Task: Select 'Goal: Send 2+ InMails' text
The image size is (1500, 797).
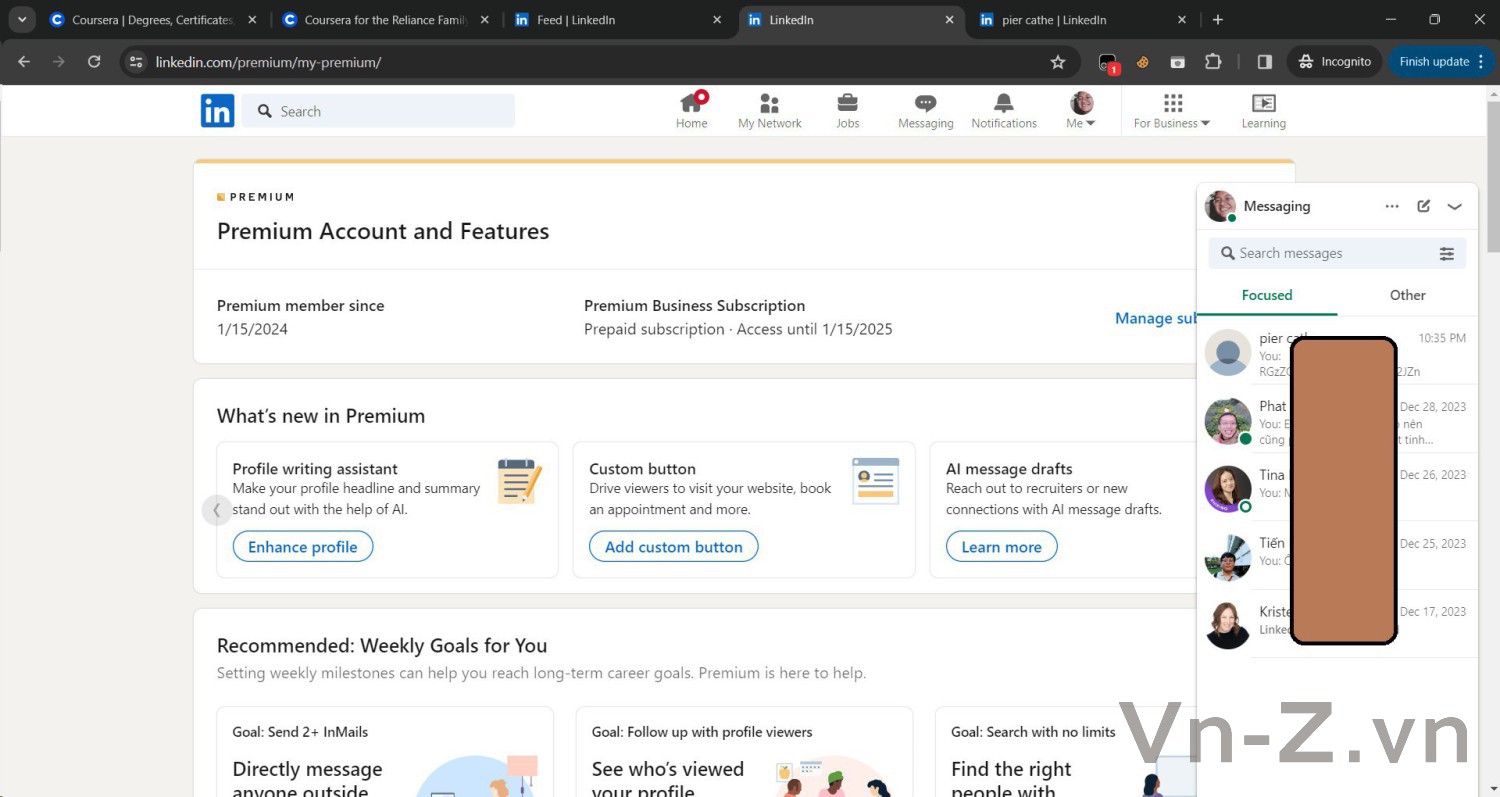Action: click(300, 732)
